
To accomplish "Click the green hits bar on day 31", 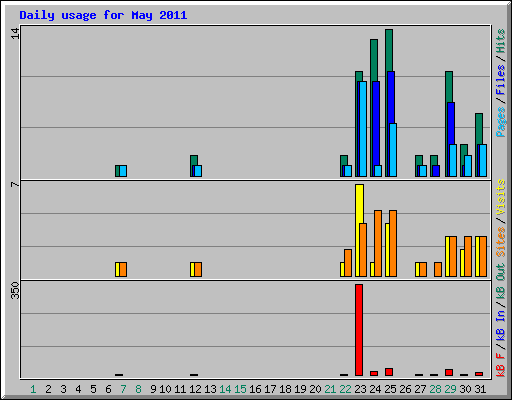I will click(x=479, y=129).
